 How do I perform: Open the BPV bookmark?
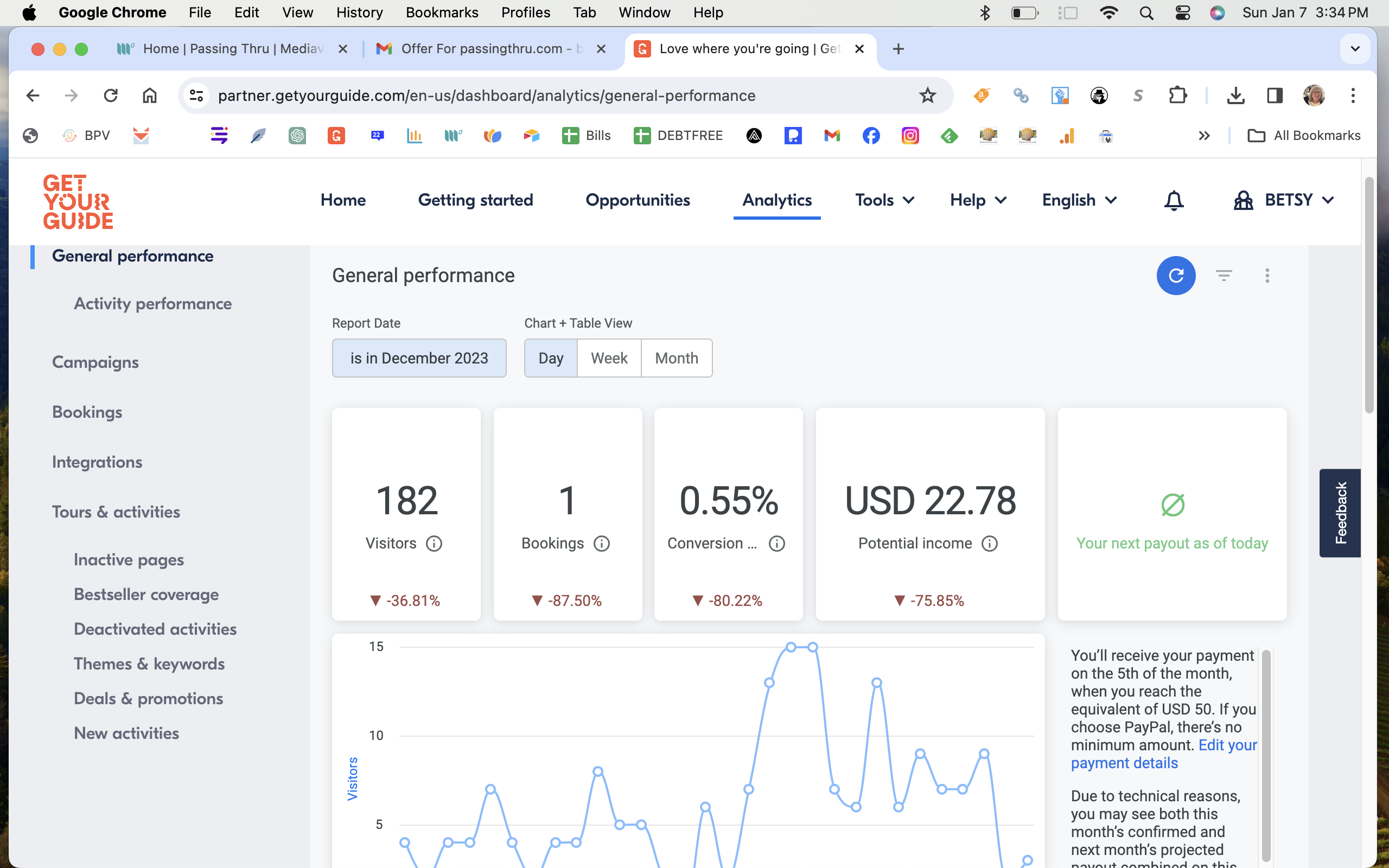coord(86,136)
